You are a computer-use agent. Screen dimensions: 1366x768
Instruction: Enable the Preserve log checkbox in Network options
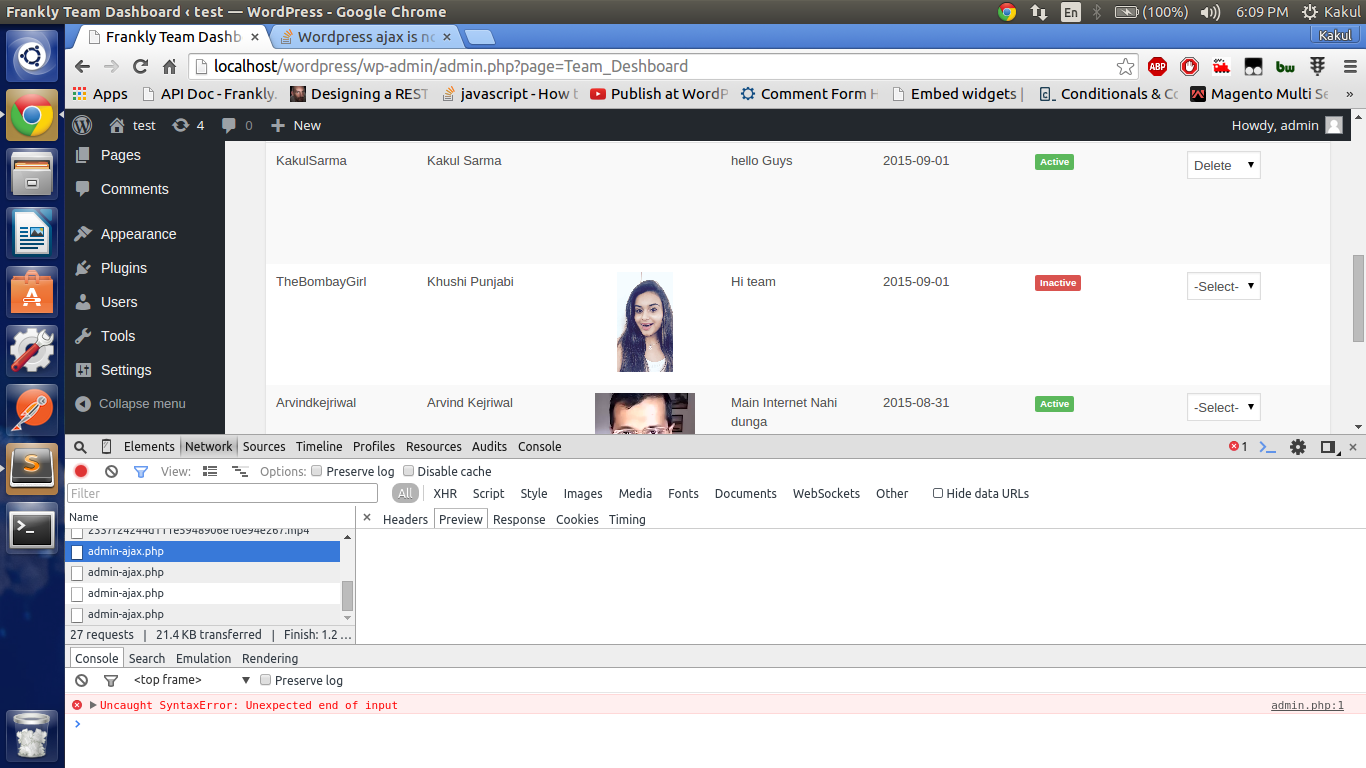click(317, 471)
